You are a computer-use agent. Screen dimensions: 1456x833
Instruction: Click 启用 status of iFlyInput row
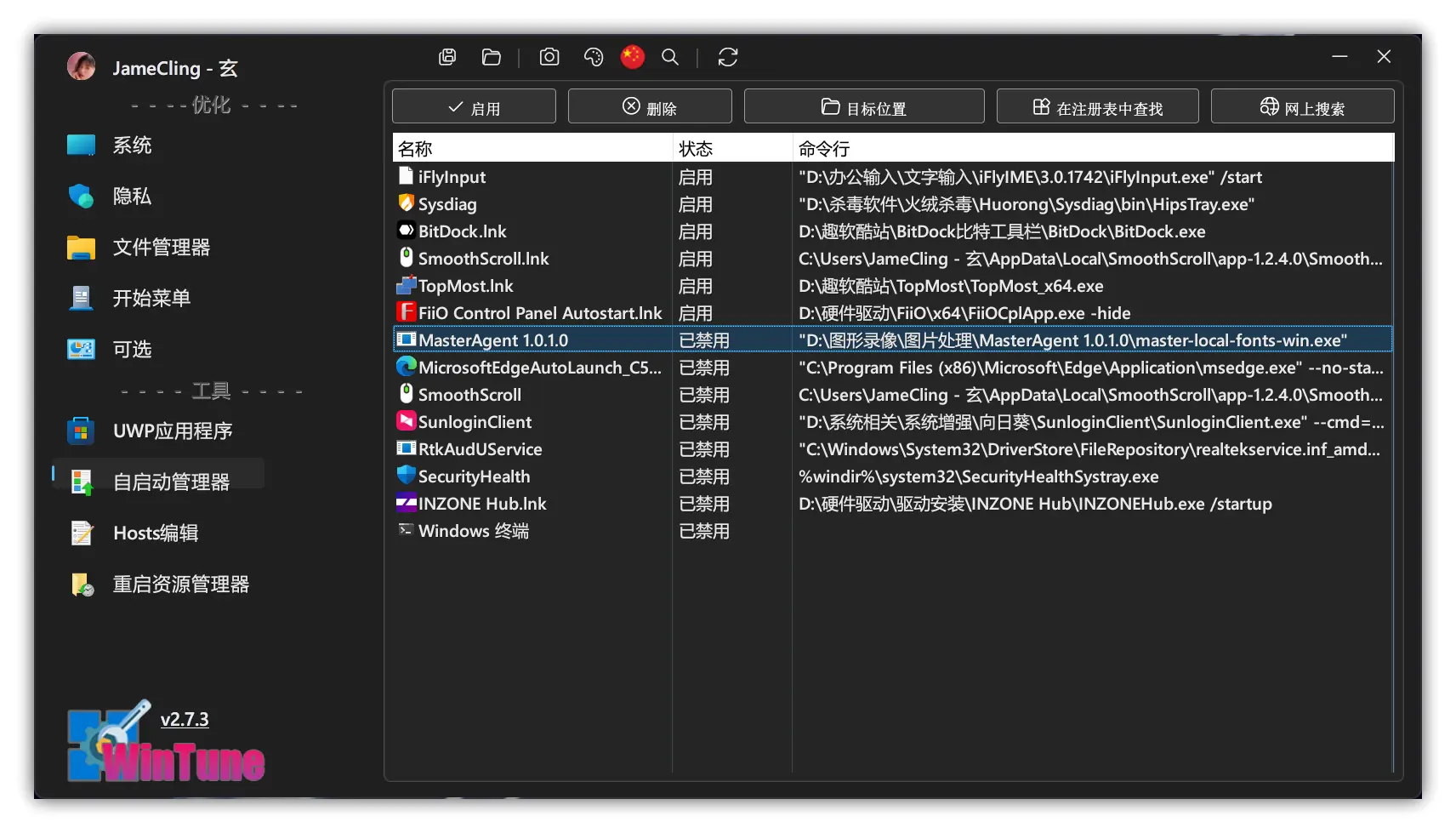pyautogui.click(x=696, y=177)
